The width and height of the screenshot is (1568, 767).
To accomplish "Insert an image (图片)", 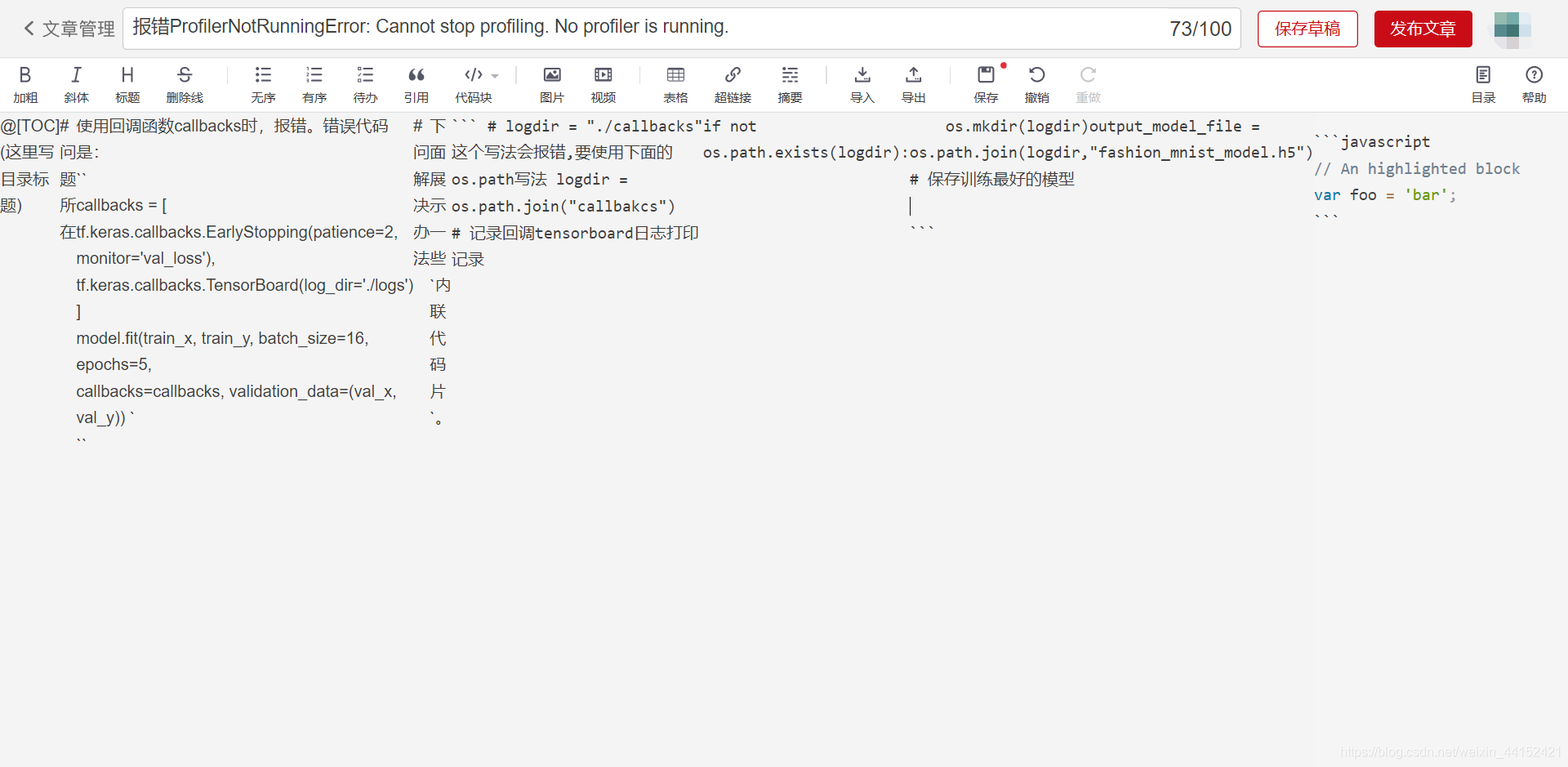I will pos(552,85).
